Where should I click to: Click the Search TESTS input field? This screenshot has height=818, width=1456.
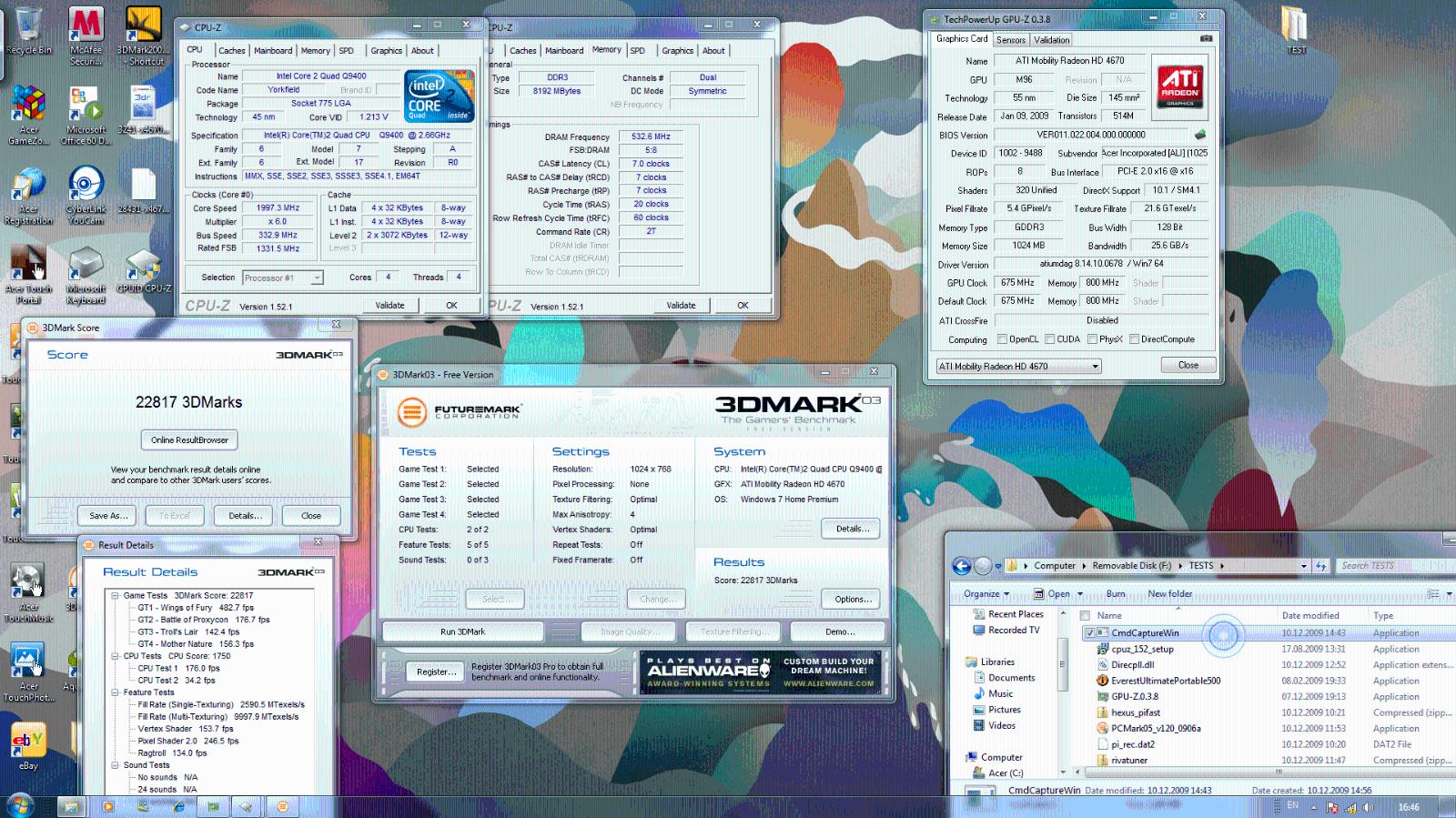pyautogui.click(x=1394, y=566)
